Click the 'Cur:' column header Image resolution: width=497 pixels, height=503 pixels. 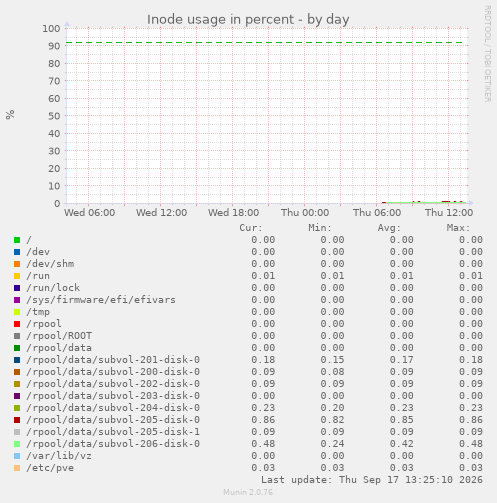click(x=251, y=228)
